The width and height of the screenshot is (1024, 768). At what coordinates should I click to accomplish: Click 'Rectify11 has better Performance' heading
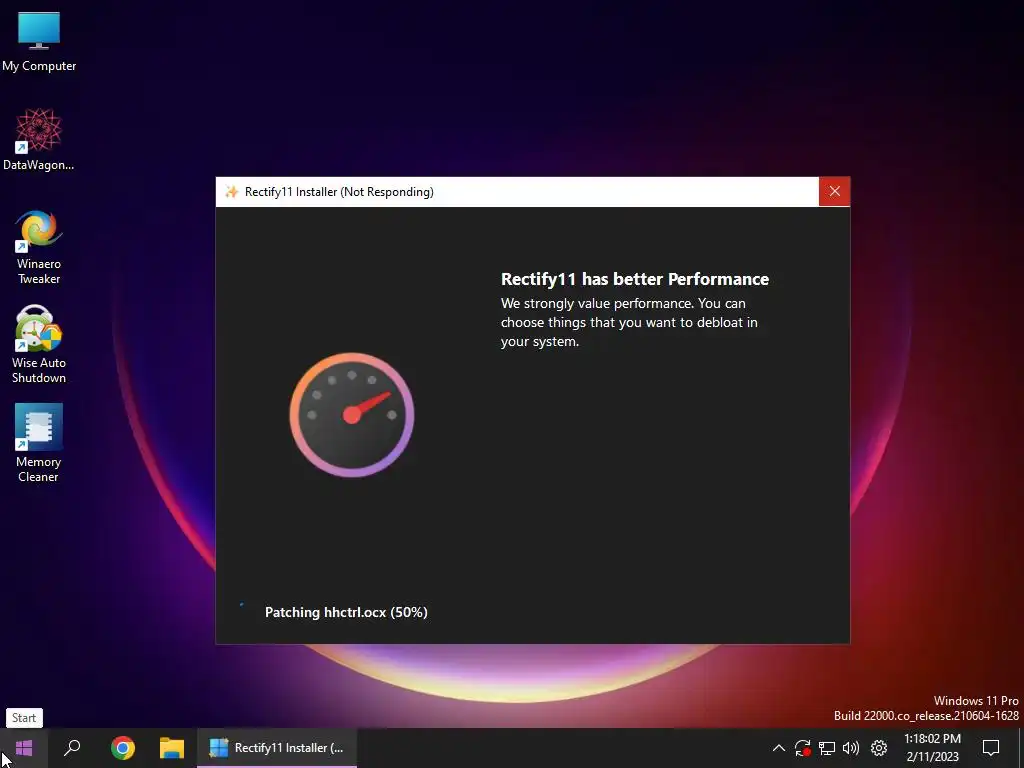pos(635,279)
